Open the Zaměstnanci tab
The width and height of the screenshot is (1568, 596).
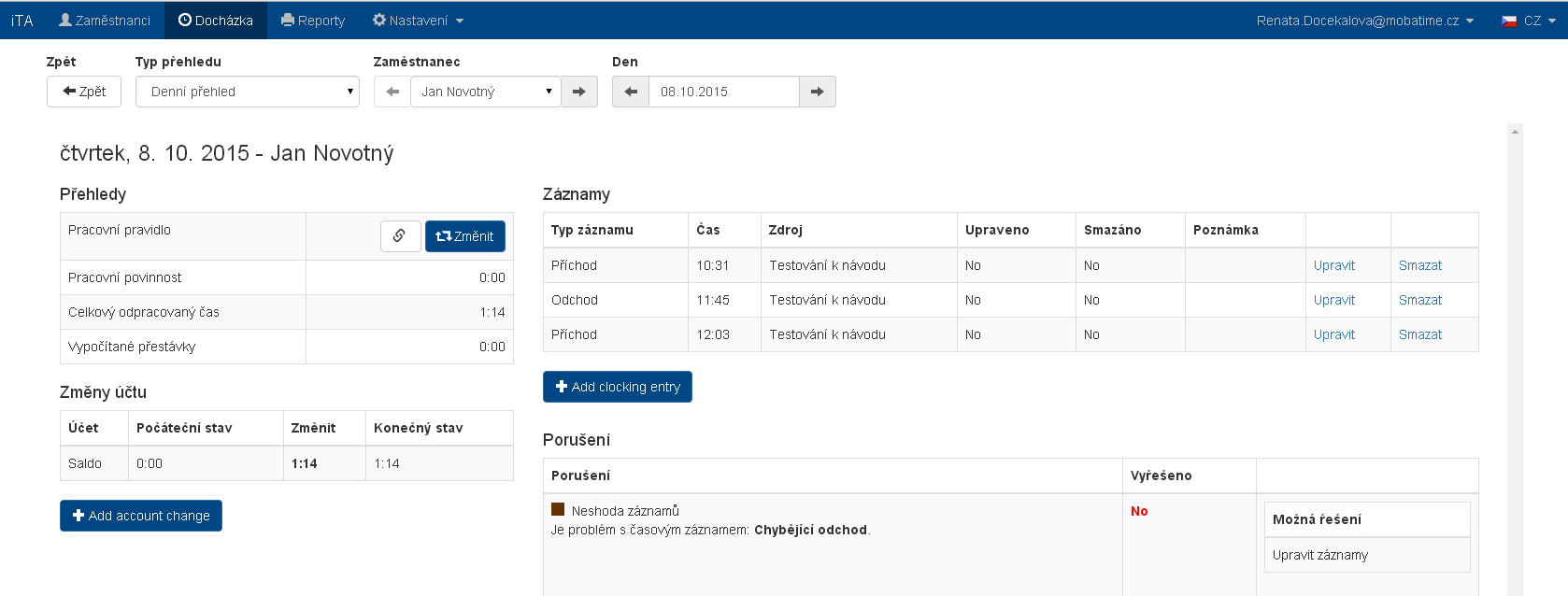(105, 21)
